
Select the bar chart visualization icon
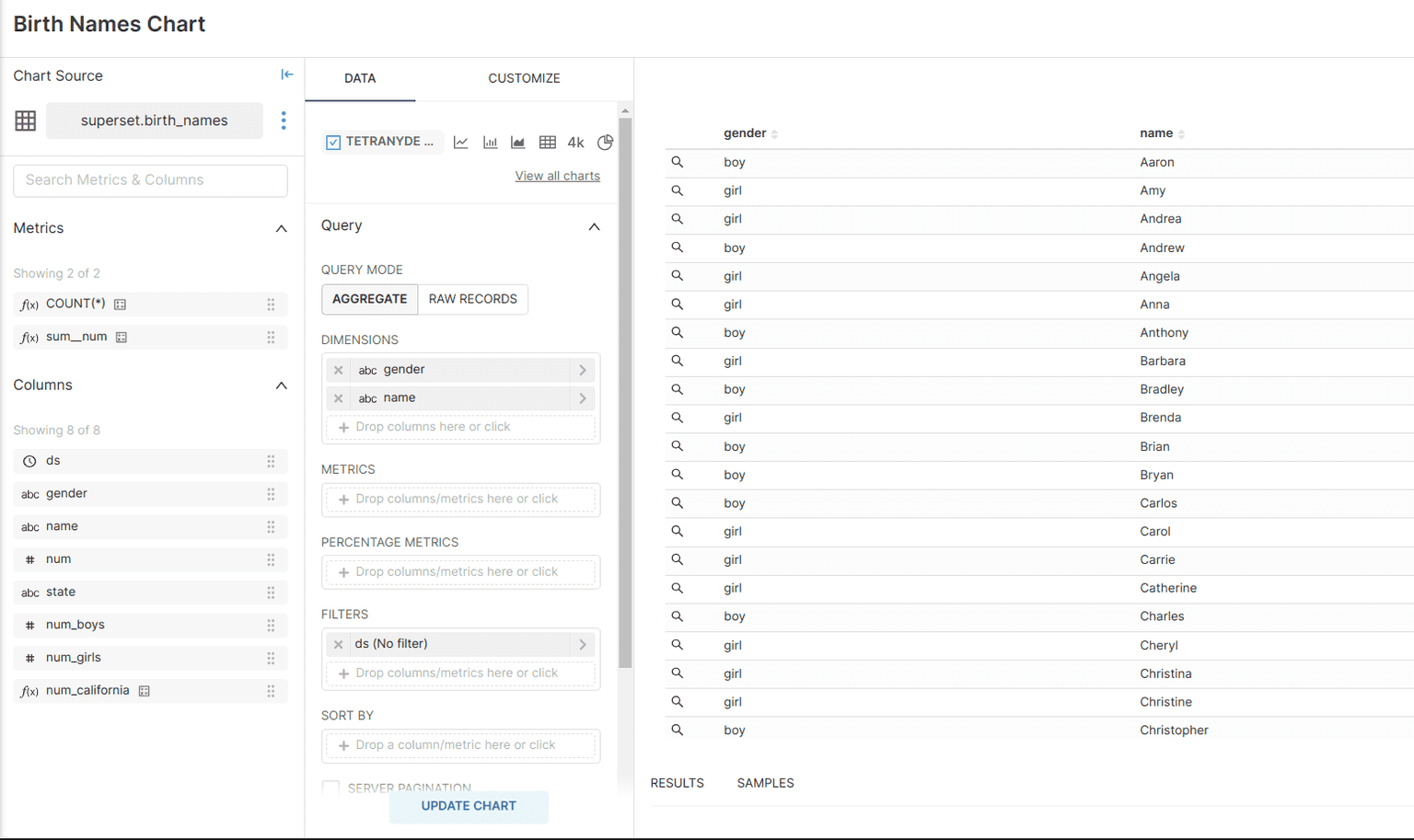490,142
